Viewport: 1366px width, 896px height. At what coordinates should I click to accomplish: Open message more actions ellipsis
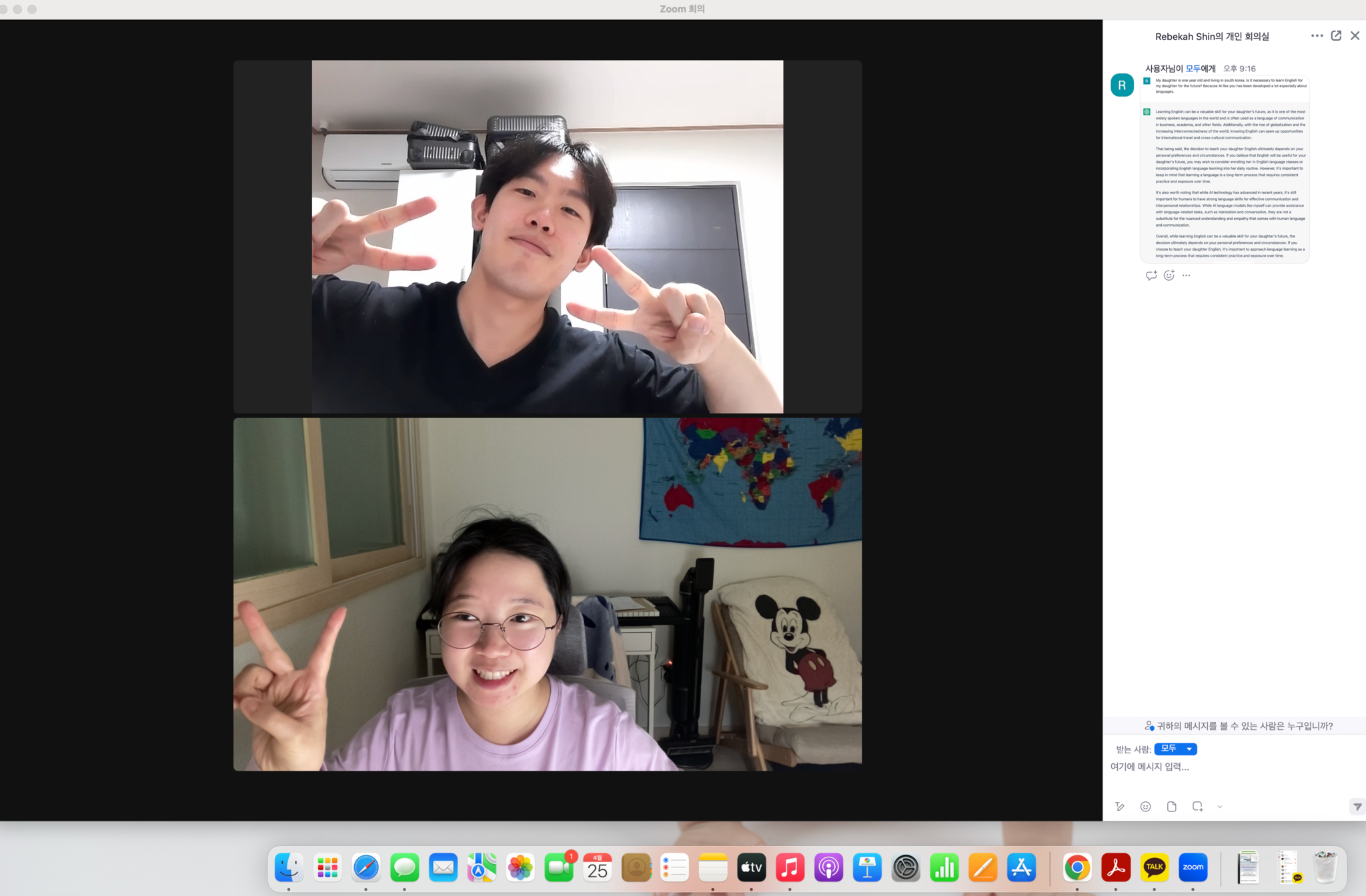click(x=1186, y=275)
